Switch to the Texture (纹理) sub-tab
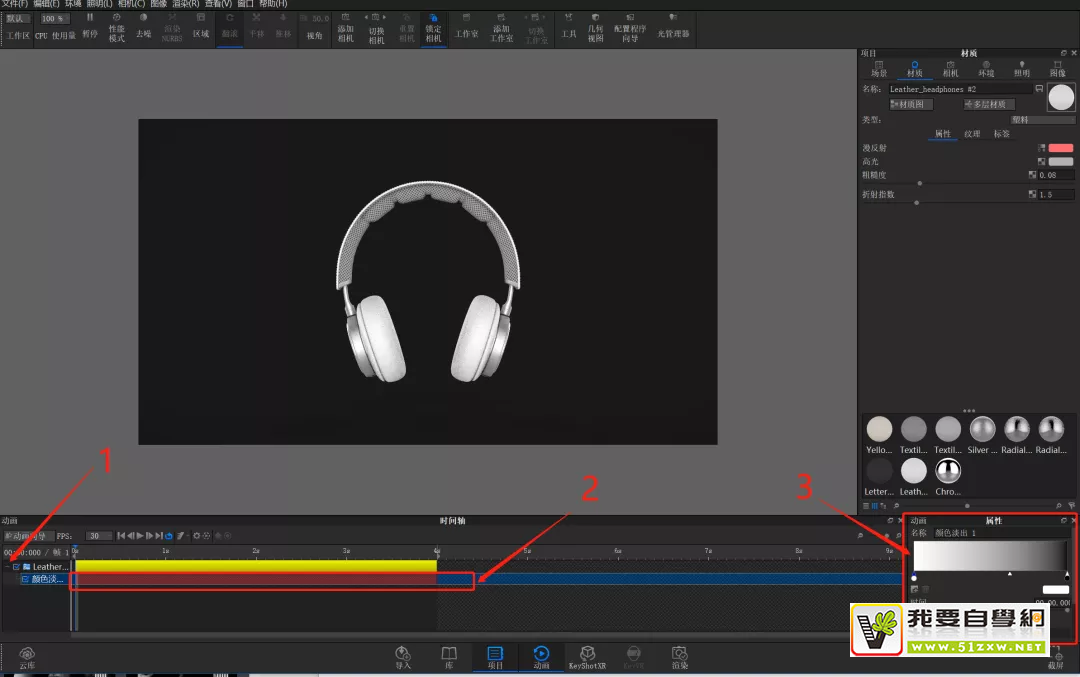1080x677 pixels. tap(972, 134)
